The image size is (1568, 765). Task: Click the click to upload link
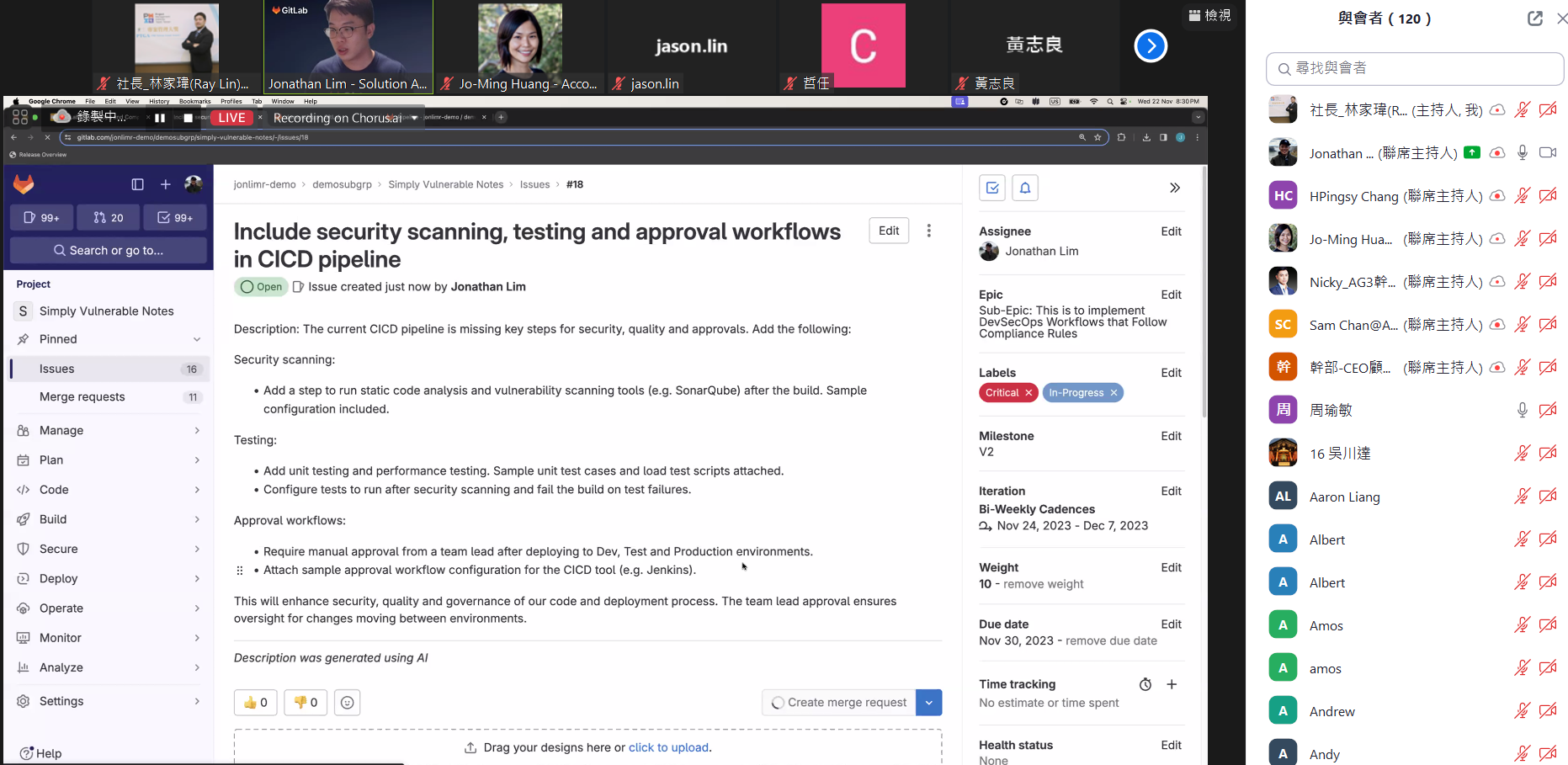tap(668, 747)
